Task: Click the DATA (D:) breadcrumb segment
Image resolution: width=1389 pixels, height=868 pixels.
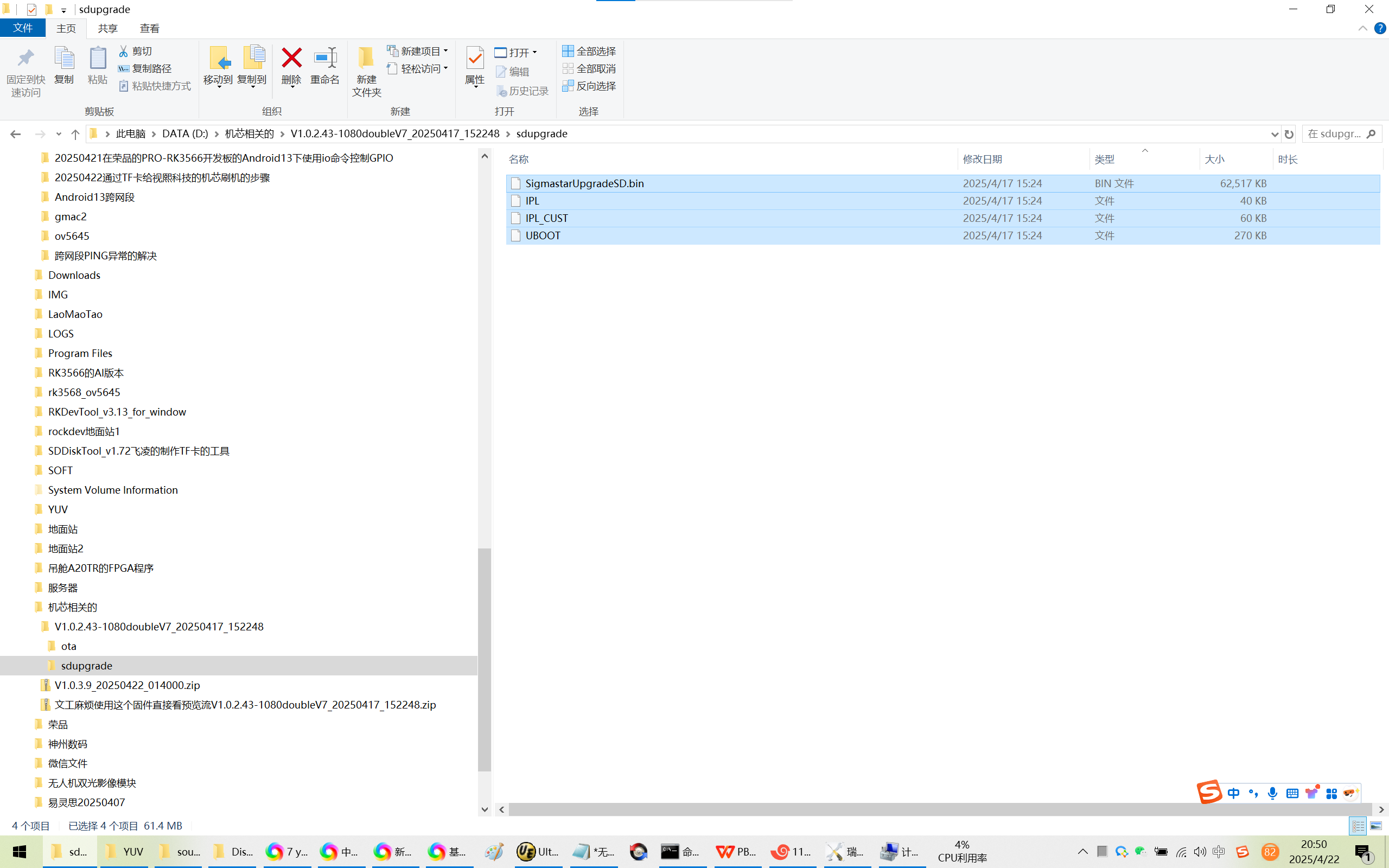Action: (185, 134)
